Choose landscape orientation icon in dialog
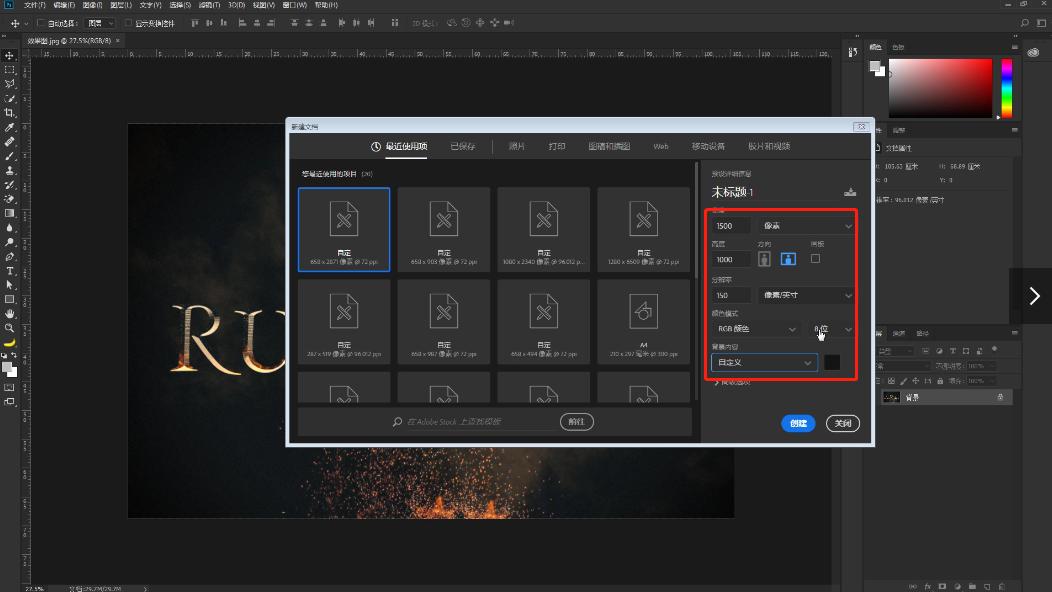 pyautogui.click(x=788, y=259)
